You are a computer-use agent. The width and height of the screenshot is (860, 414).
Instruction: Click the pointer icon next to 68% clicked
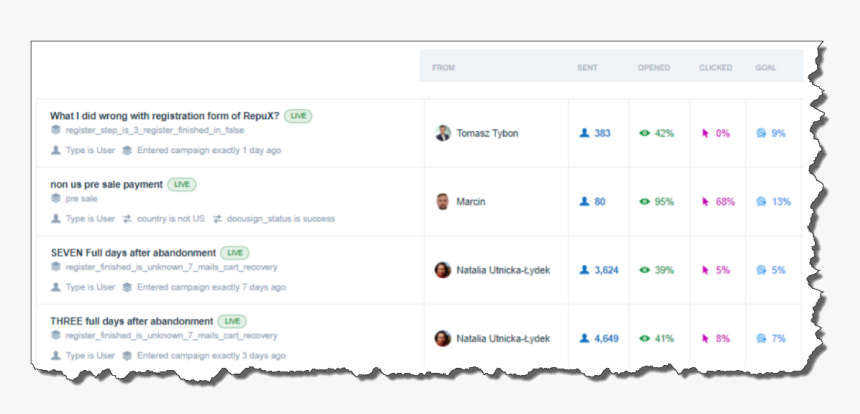click(x=706, y=201)
